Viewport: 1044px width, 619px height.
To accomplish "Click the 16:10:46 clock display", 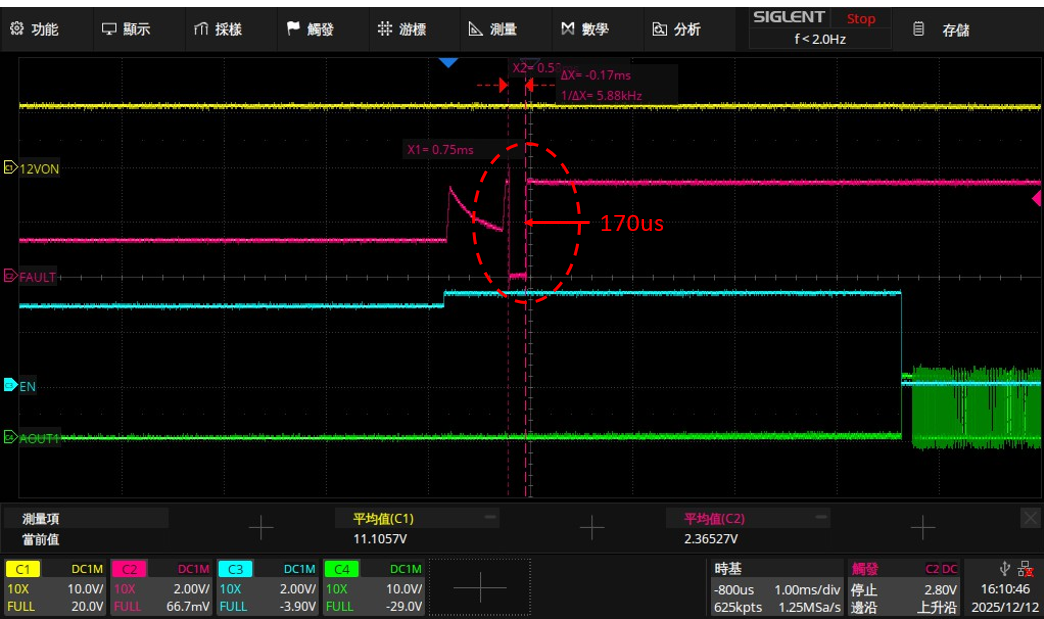I will tap(1005, 589).
